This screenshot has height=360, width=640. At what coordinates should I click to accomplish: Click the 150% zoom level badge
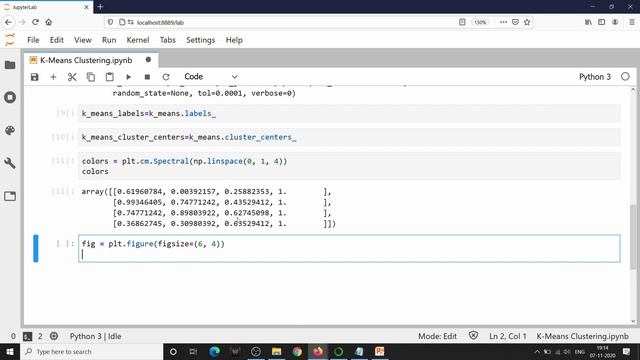[480, 22]
